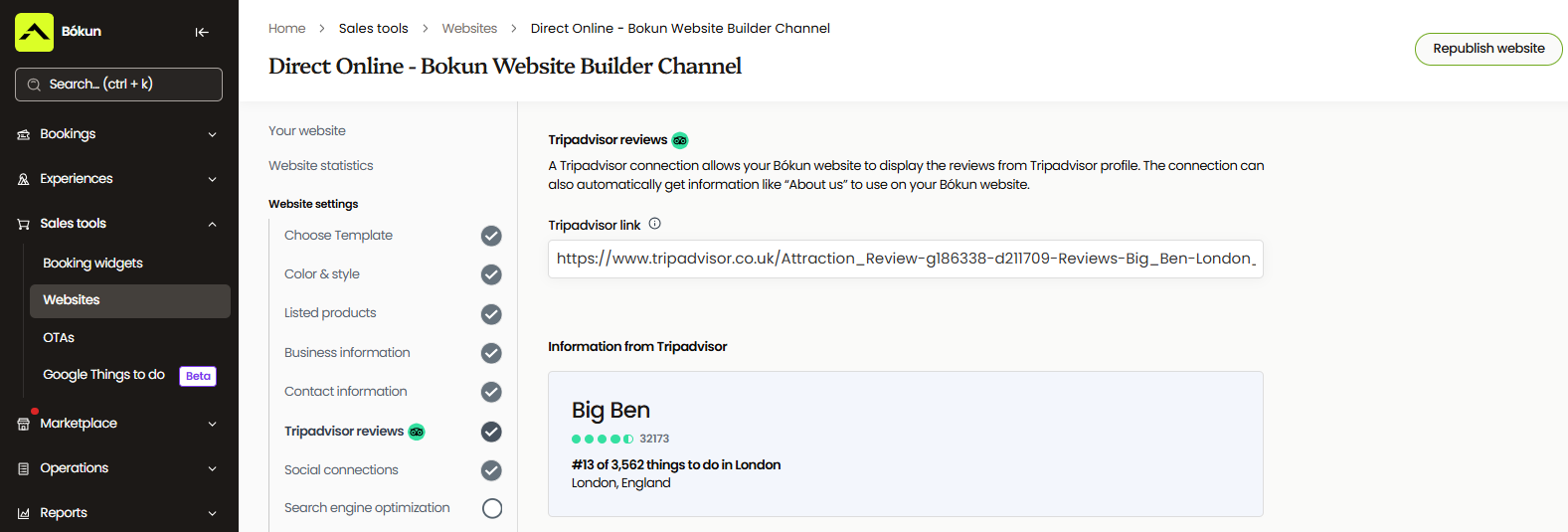
Task: Click the Experiences sidebar icon
Action: point(24,179)
